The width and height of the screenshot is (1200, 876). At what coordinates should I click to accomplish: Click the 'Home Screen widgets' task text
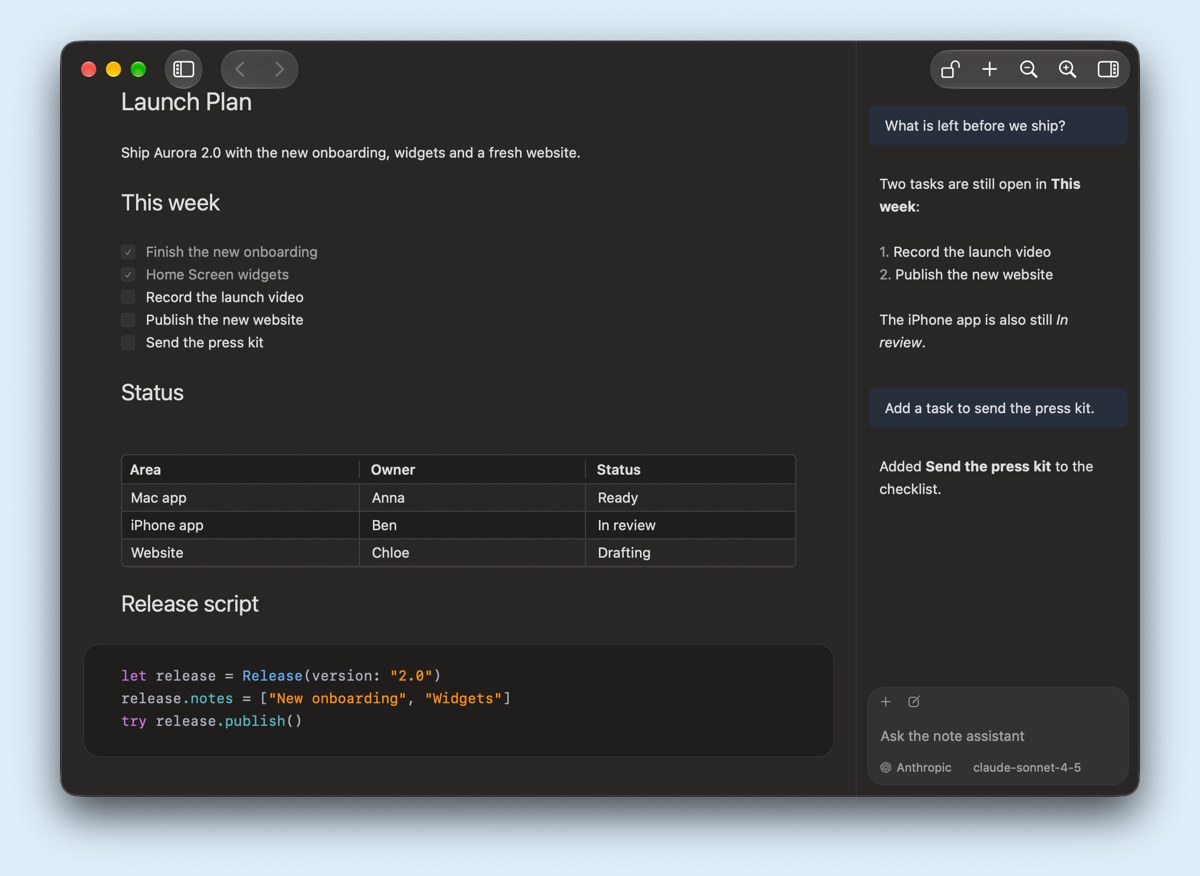[x=217, y=274]
